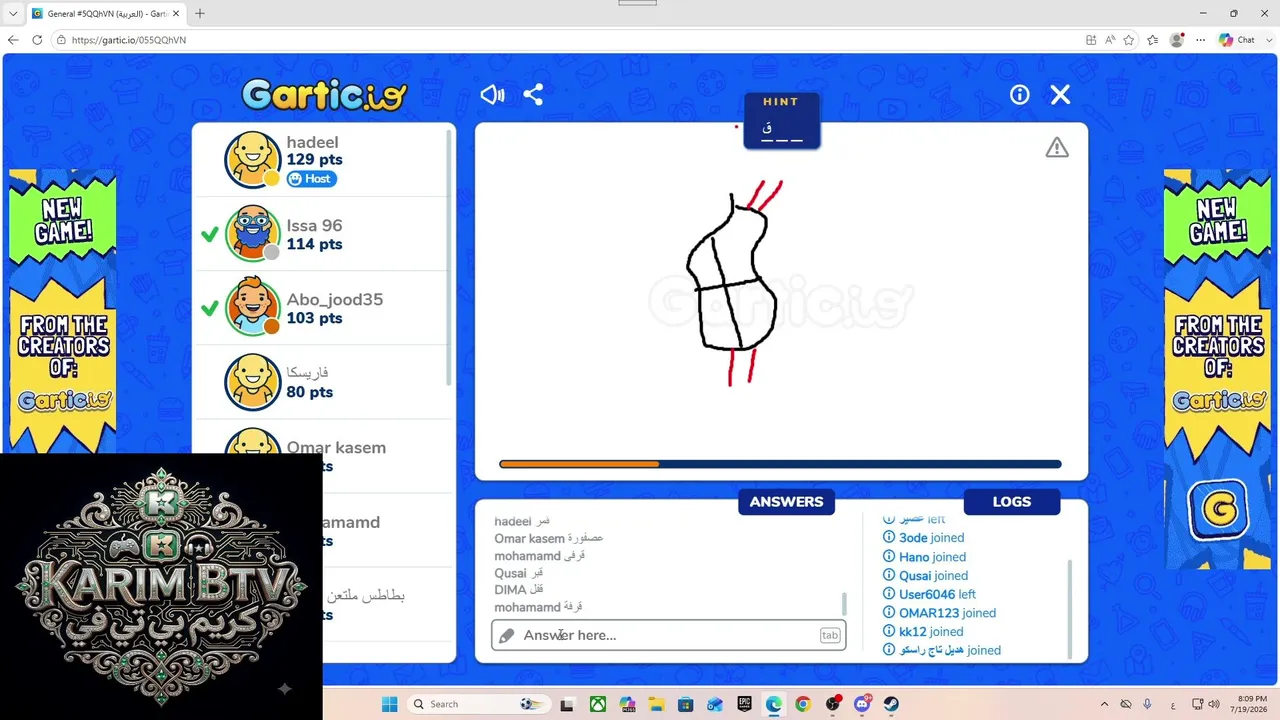This screenshot has width=1280, height=720.
Task: Click the "3ode joined" log entry text
Action: (x=931, y=538)
